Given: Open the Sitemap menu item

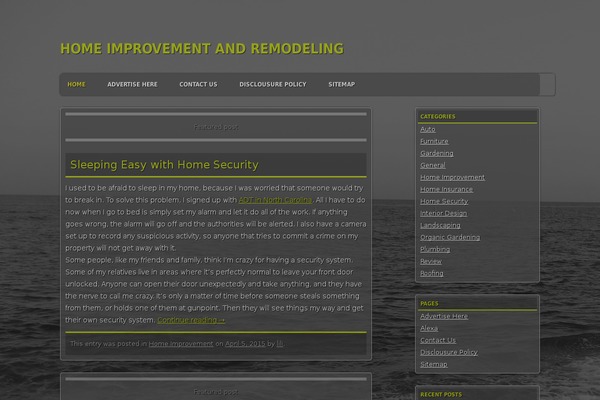Looking at the screenshot, I should 342,84.
